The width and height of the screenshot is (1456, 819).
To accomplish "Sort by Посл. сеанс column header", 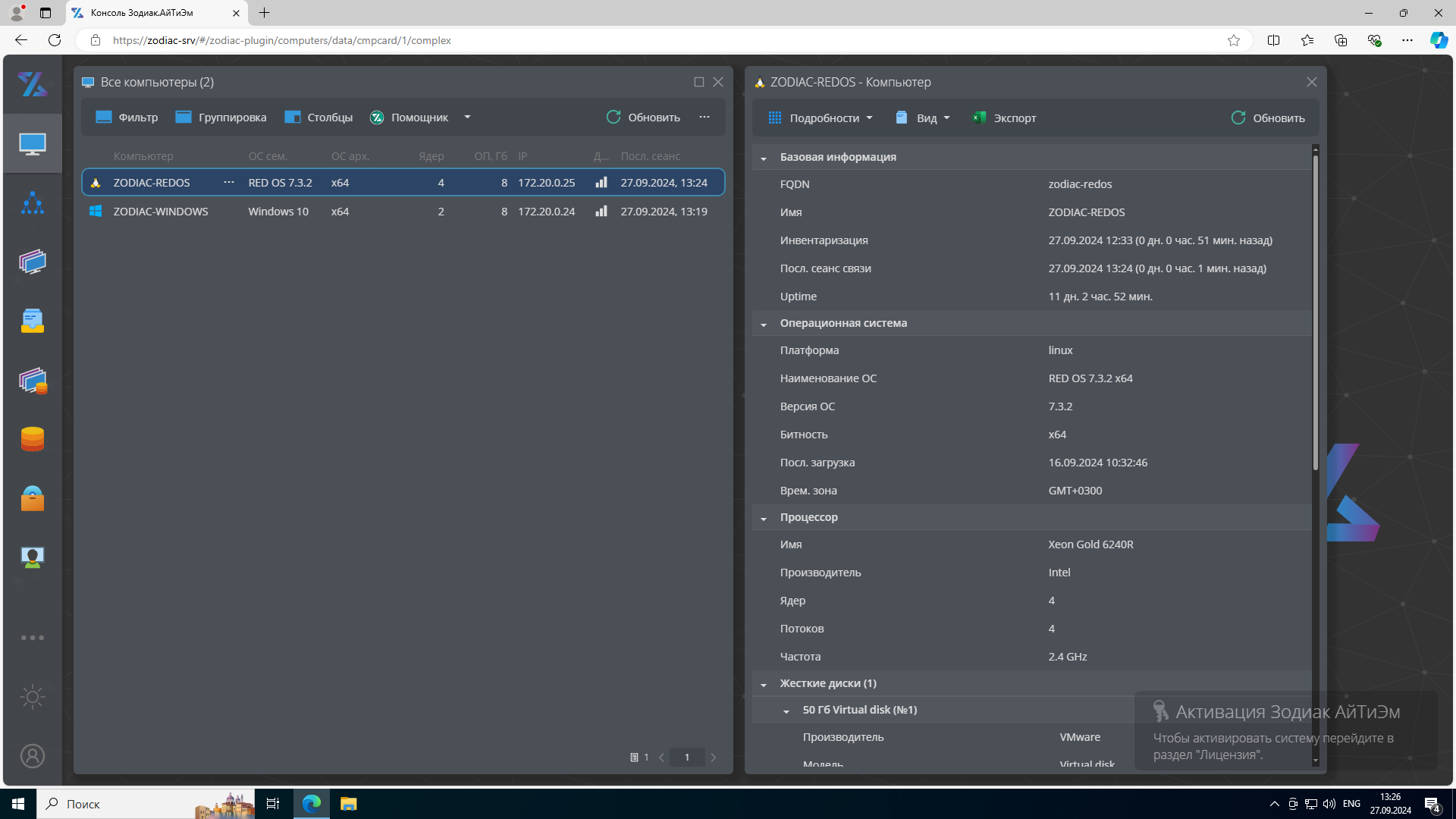I will tap(651, 156).
